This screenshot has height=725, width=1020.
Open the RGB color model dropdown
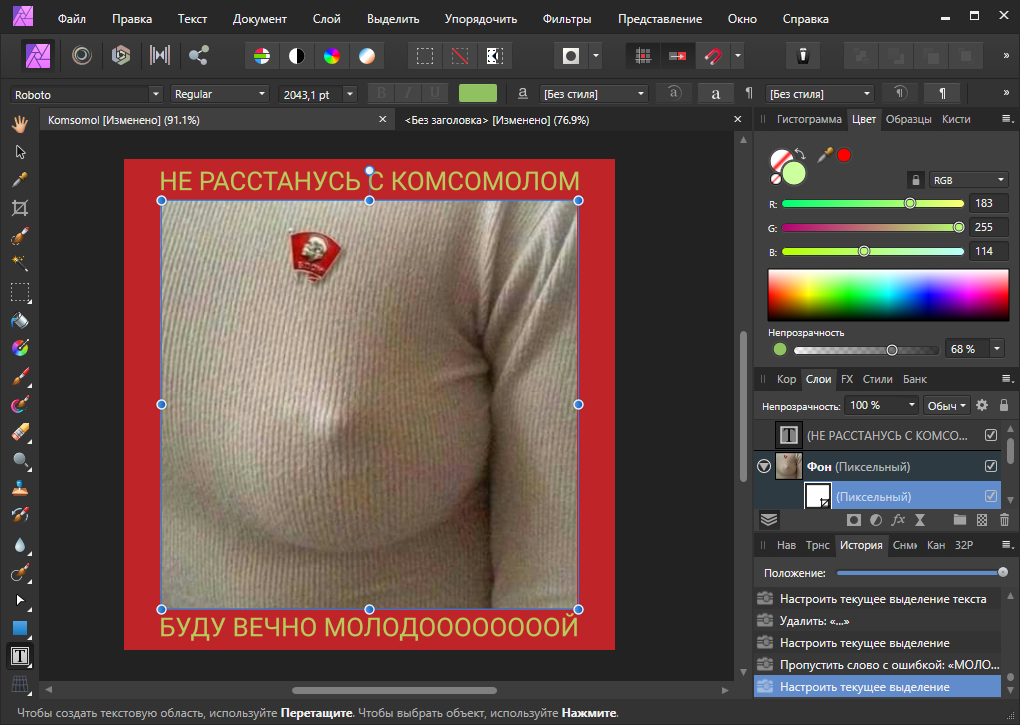tap(968, 180)
